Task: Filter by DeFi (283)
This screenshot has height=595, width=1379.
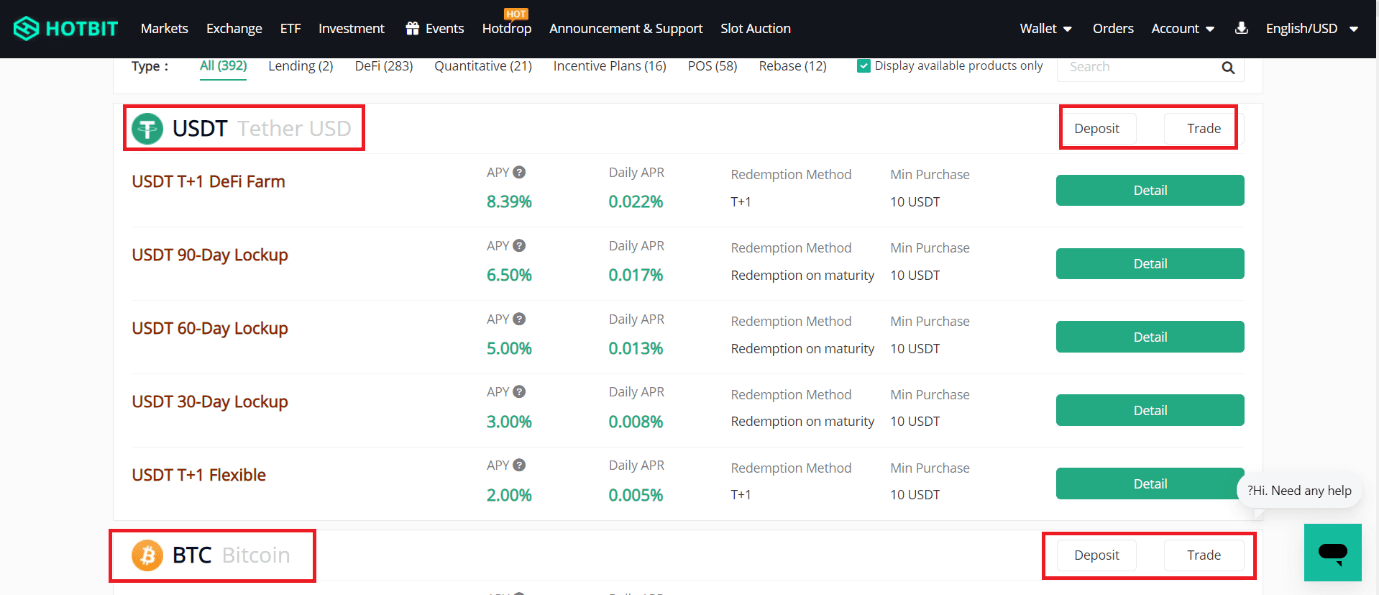Action: coord(384,66)
